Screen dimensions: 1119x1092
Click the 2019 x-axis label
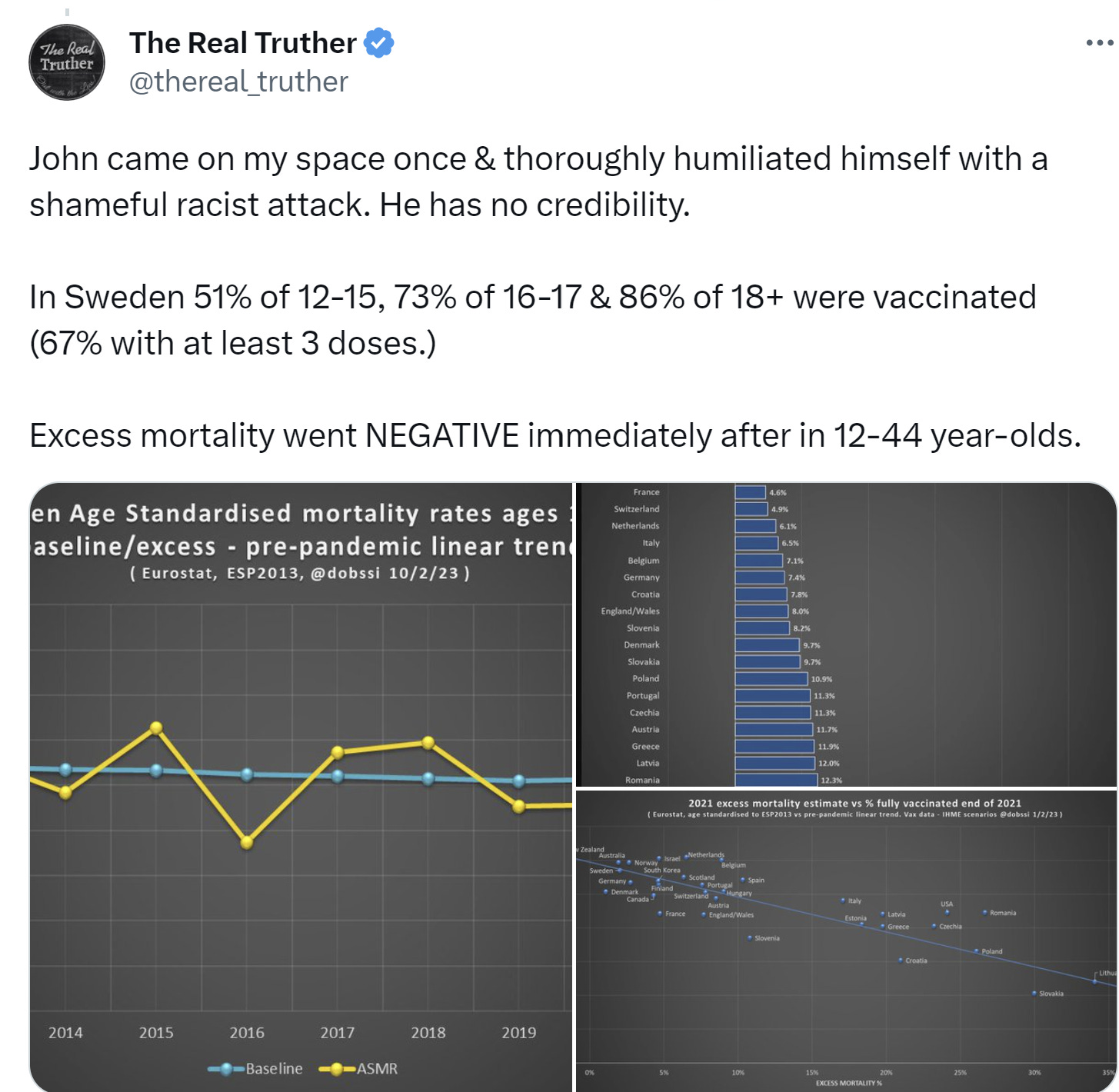coord(519,1033)
